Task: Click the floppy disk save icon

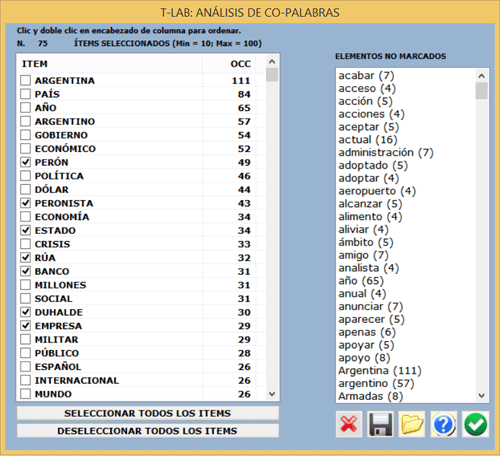Action: 380,424
